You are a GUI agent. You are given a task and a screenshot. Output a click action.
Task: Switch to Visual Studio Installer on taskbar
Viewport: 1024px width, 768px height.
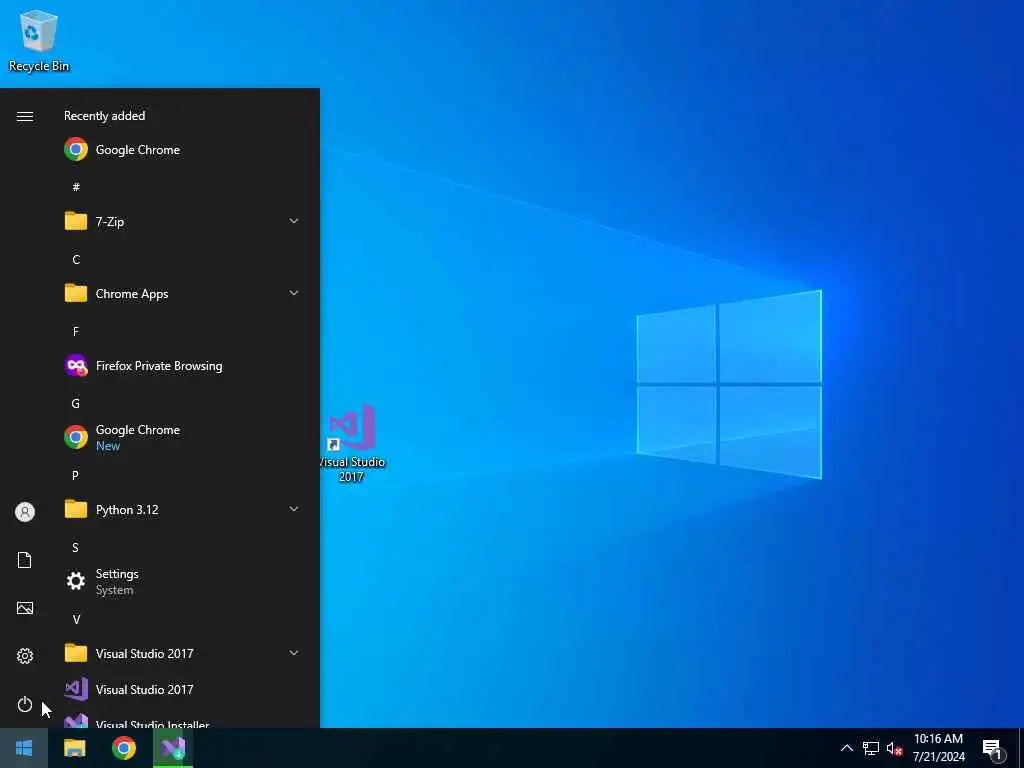pos(173,748)
